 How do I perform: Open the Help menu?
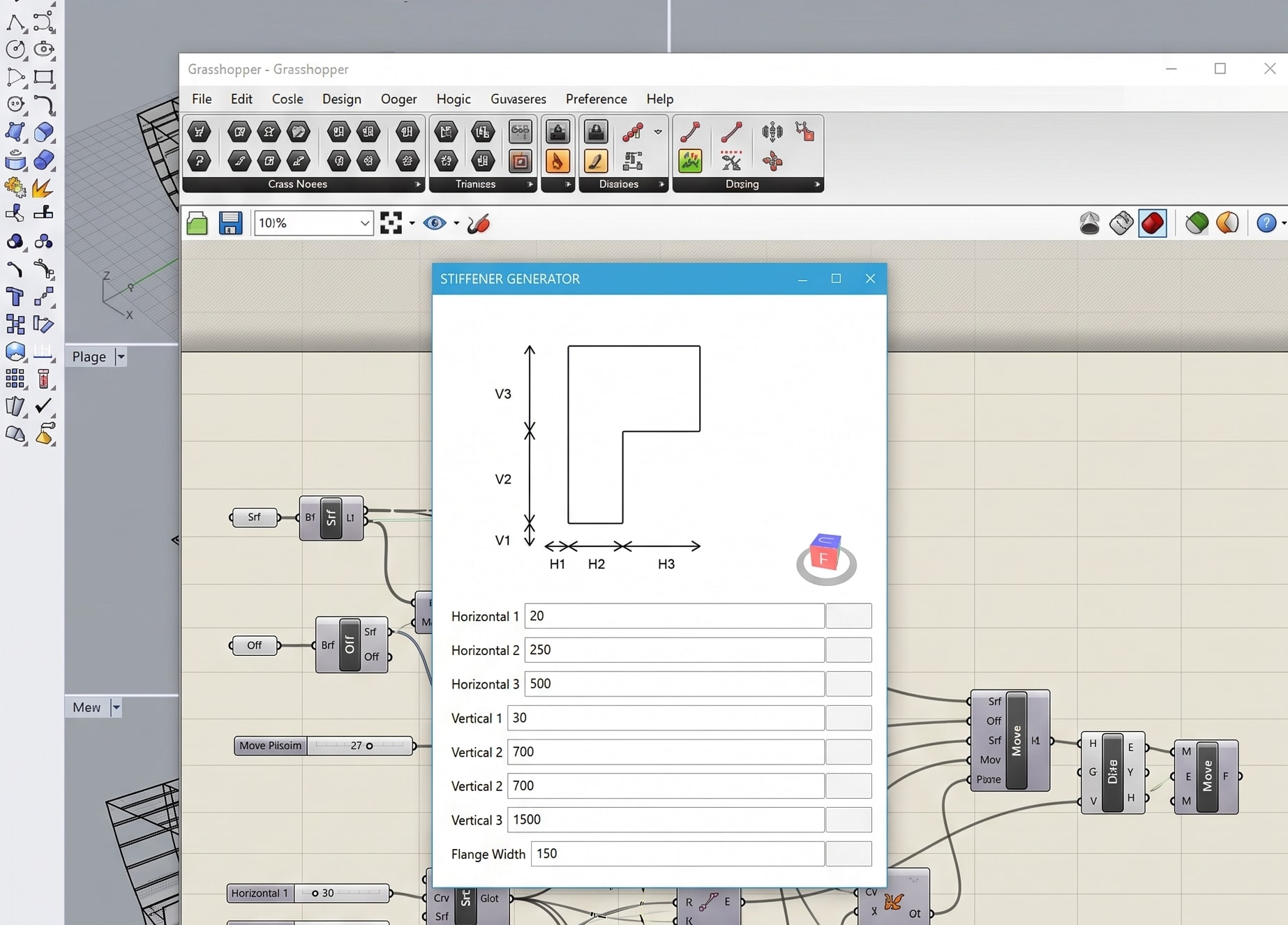pyautogui.click(x=660, y=99)
